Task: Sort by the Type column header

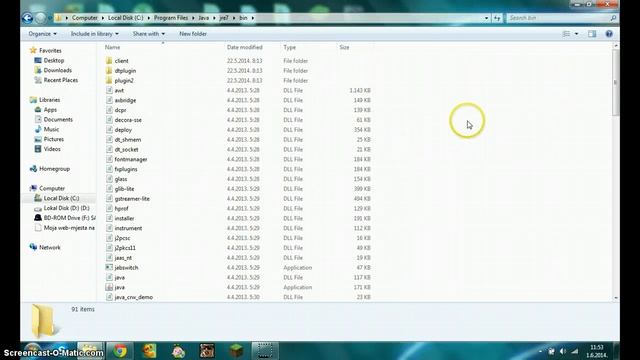Action: click(289, 47)
